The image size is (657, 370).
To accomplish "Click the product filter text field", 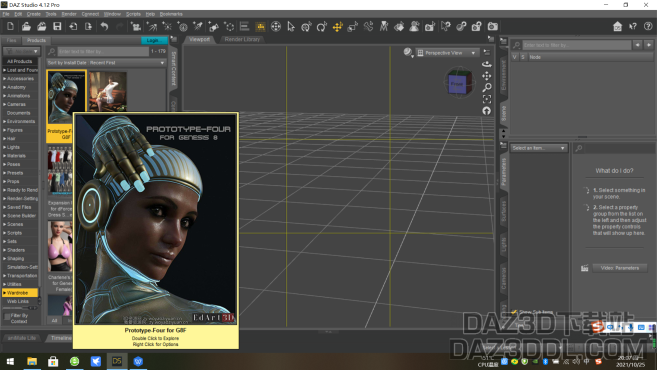I will 103,52.
